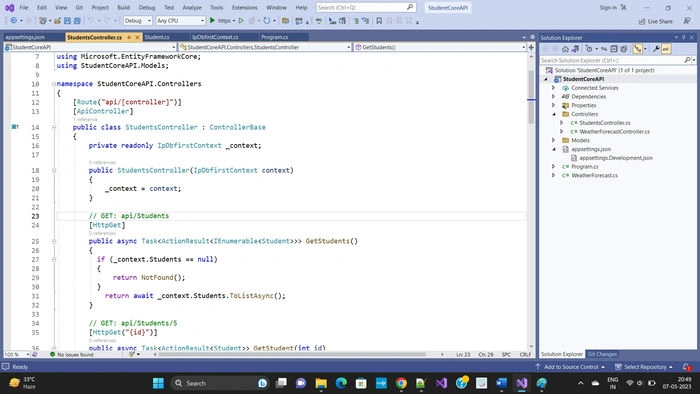Click the Windows Start button

[x=158, y=383]
